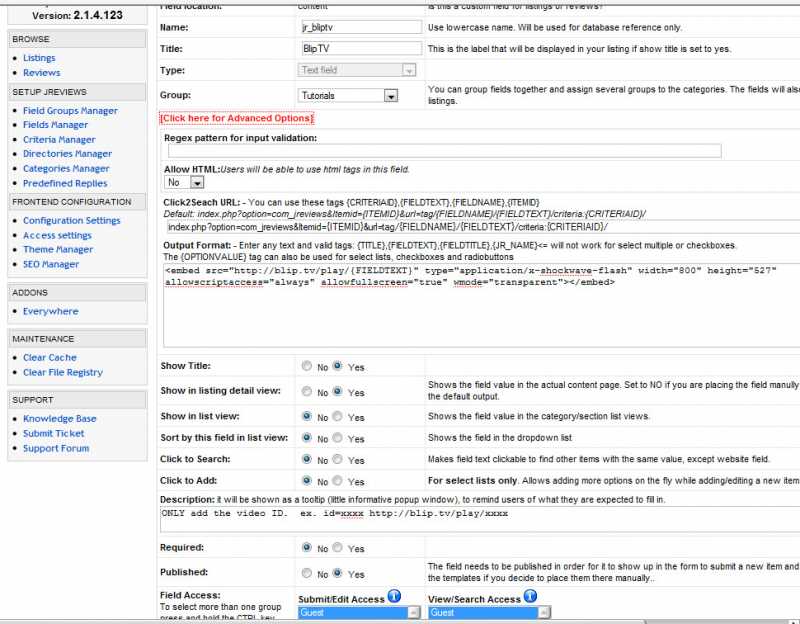800x624 pixels.
Task: Mark the field as Required Yes
Action: click(x=337, y=547)
